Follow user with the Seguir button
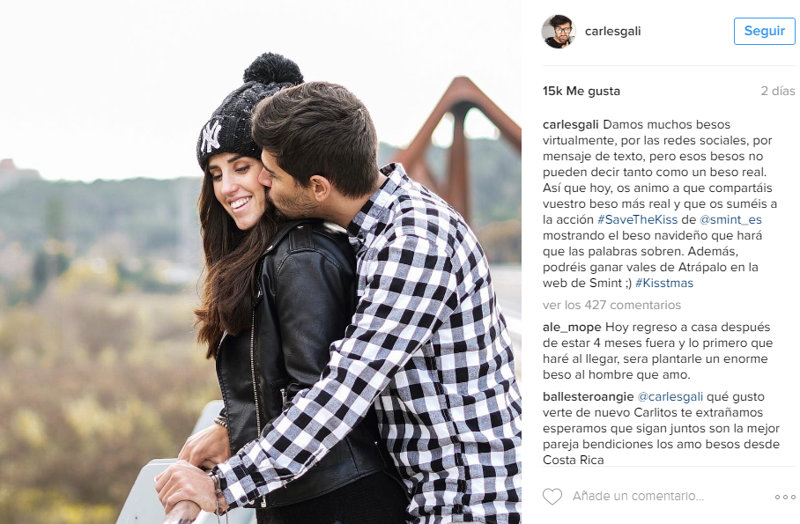 (764, 31)
